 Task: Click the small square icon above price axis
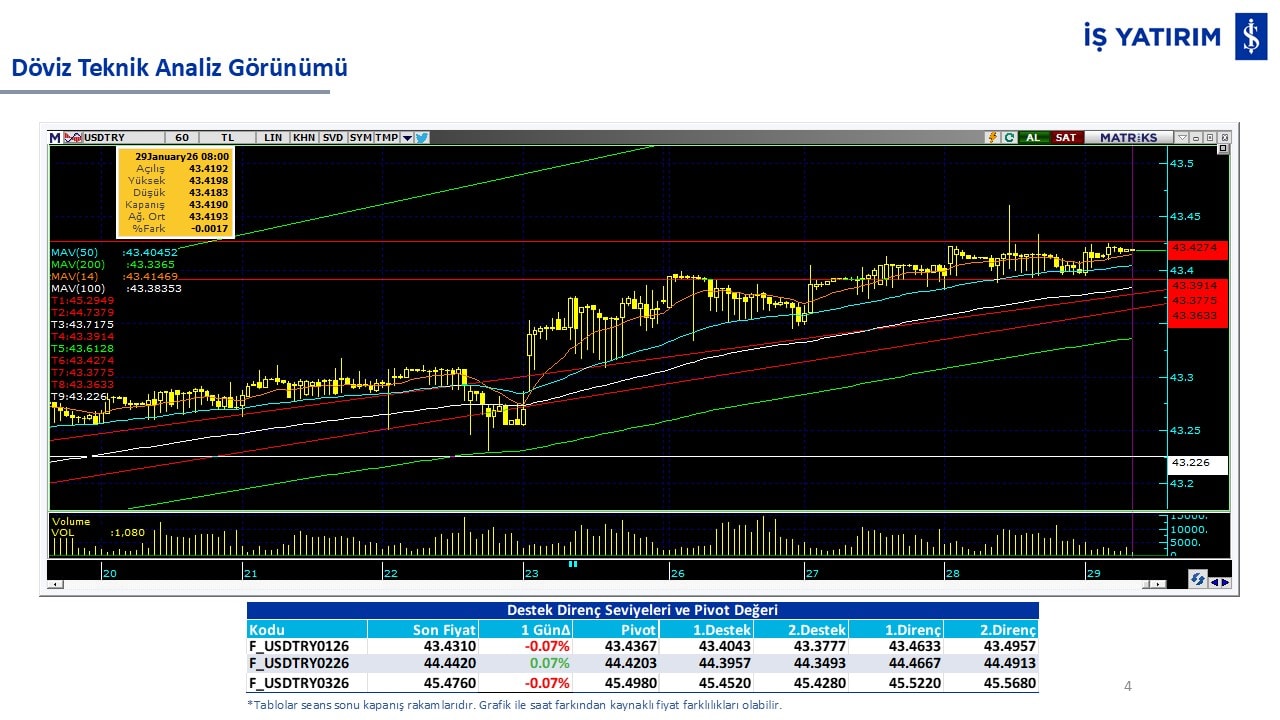[x=1222, y=149]
